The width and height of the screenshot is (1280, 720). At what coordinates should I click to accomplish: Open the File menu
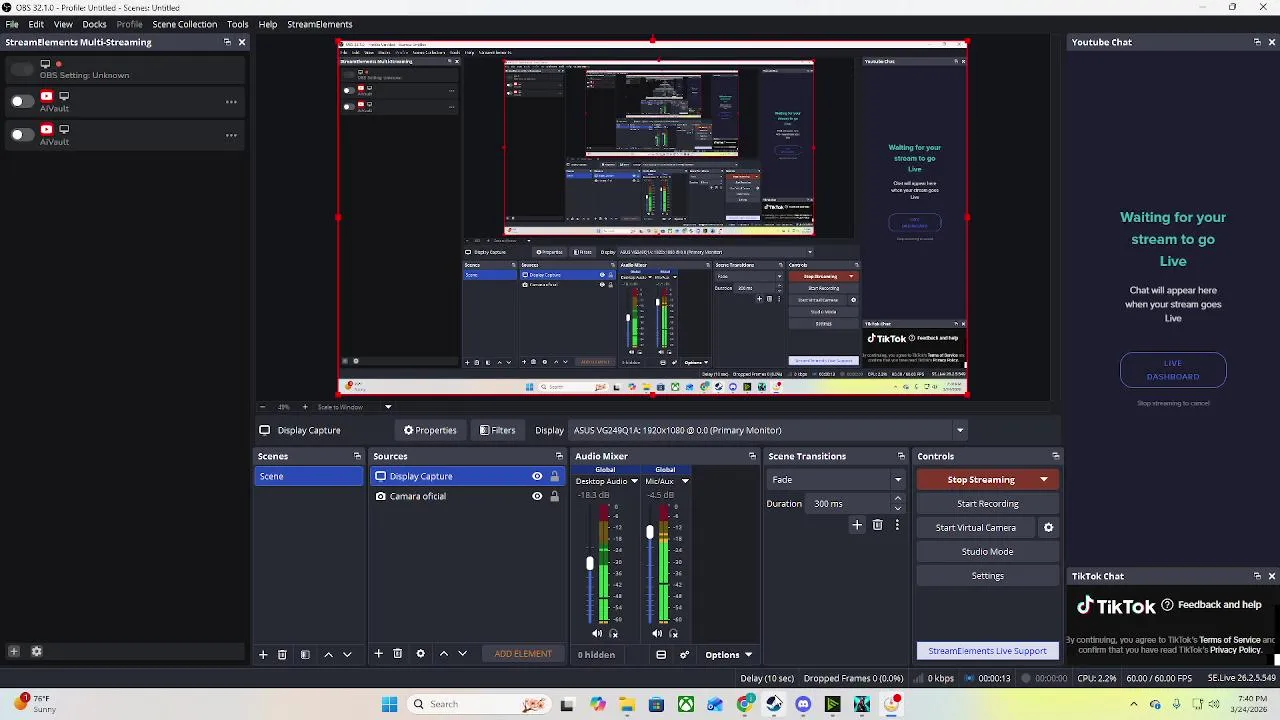[x=12, y=24]
